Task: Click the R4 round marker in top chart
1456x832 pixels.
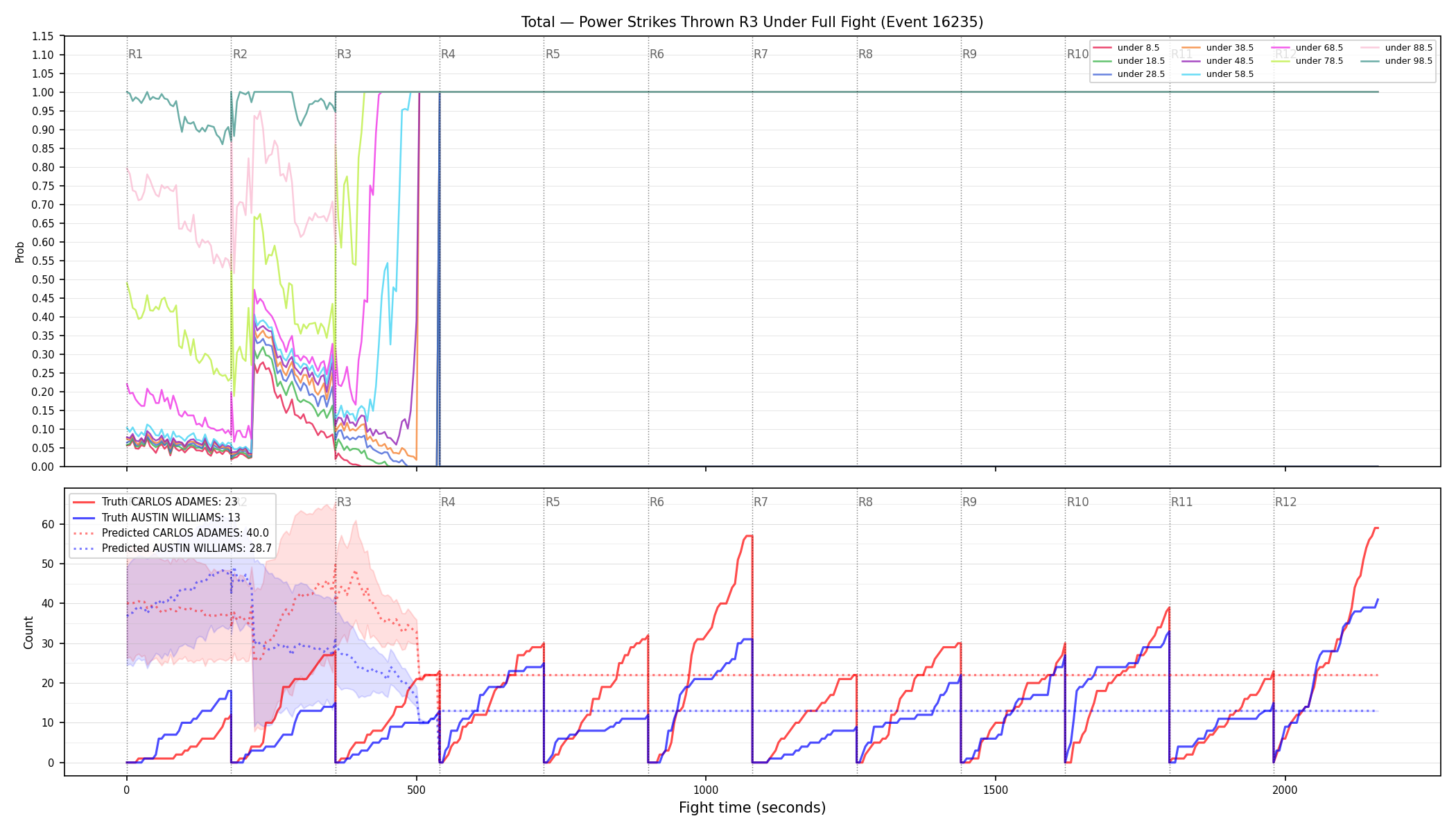Action: point(448,54)
